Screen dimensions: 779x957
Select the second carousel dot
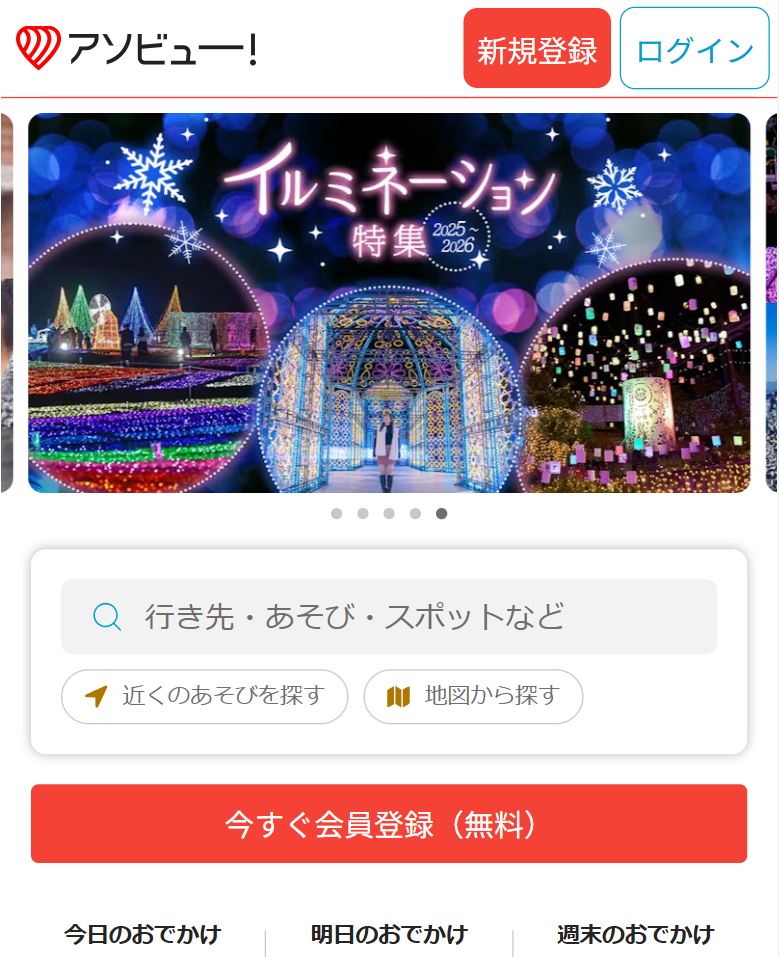363,514
